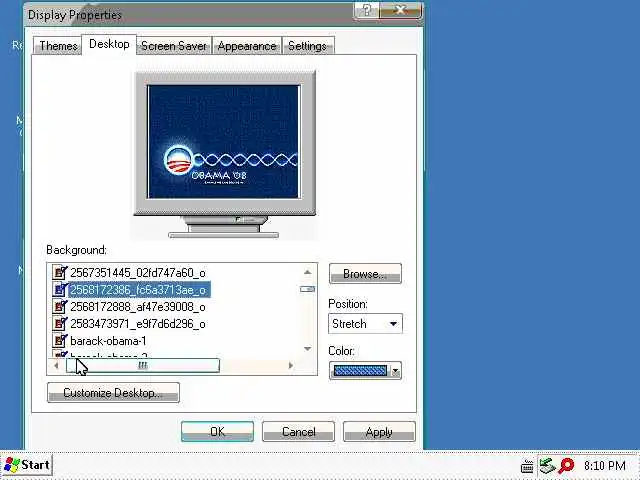Screen dimensions: 640x480
Task: Click the horizontal scroll left arrow
Action: [x=56, y=365]
